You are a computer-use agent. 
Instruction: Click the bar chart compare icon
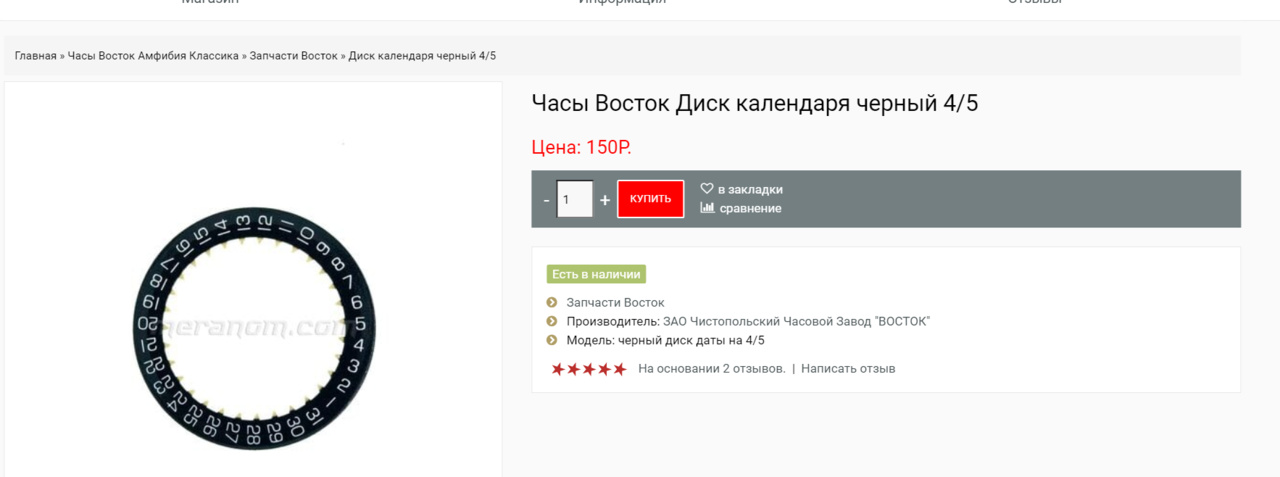707,208
